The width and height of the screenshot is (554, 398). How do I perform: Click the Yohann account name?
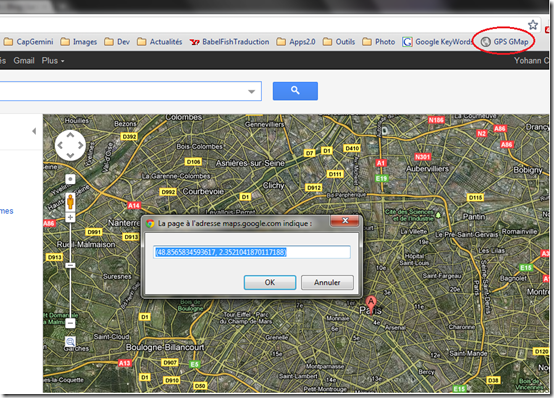tap(531, 60)
